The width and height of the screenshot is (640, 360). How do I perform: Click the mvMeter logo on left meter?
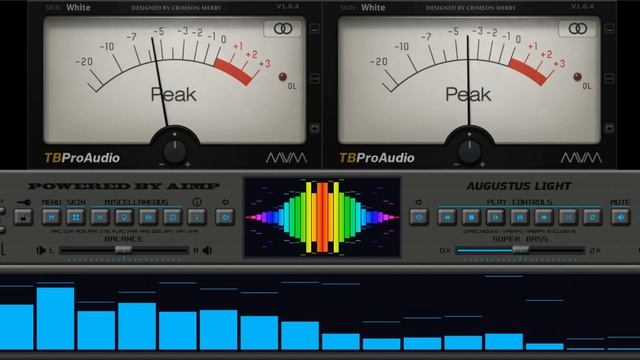tap(287, 158)
